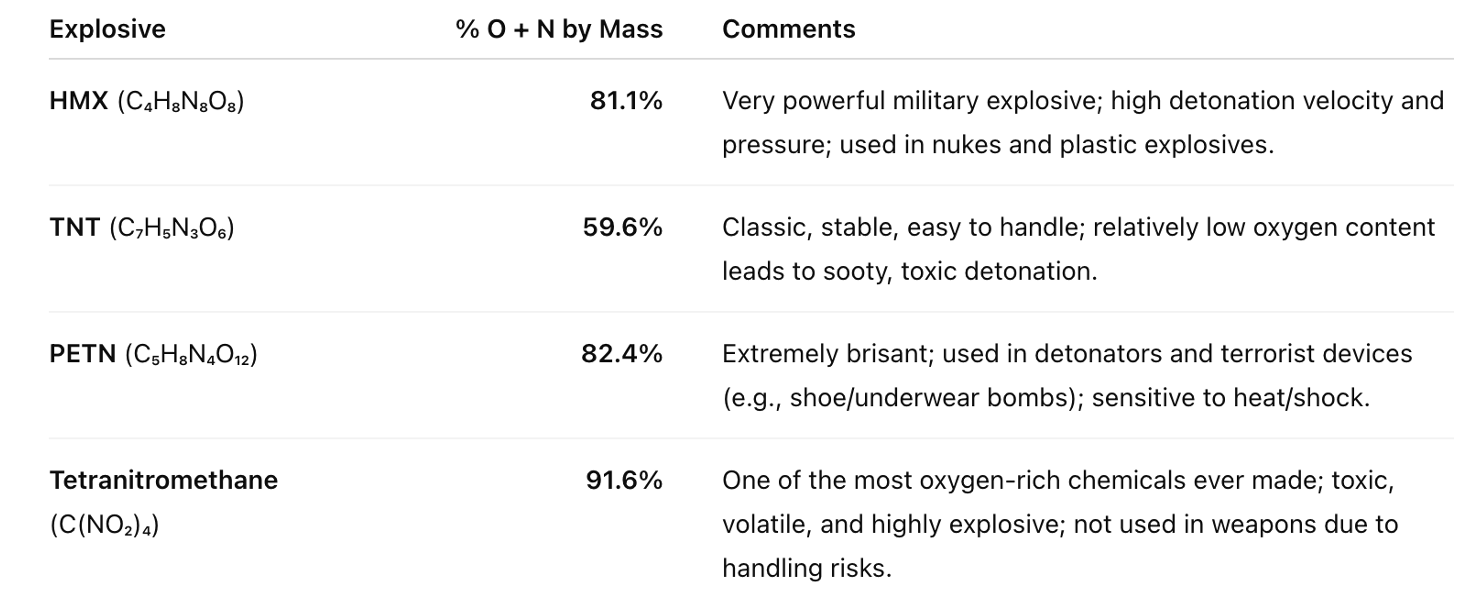Click the words 'handling risks.' in last row
The width and height of the screenshot is (1458, 590).
tap(805, 568)
